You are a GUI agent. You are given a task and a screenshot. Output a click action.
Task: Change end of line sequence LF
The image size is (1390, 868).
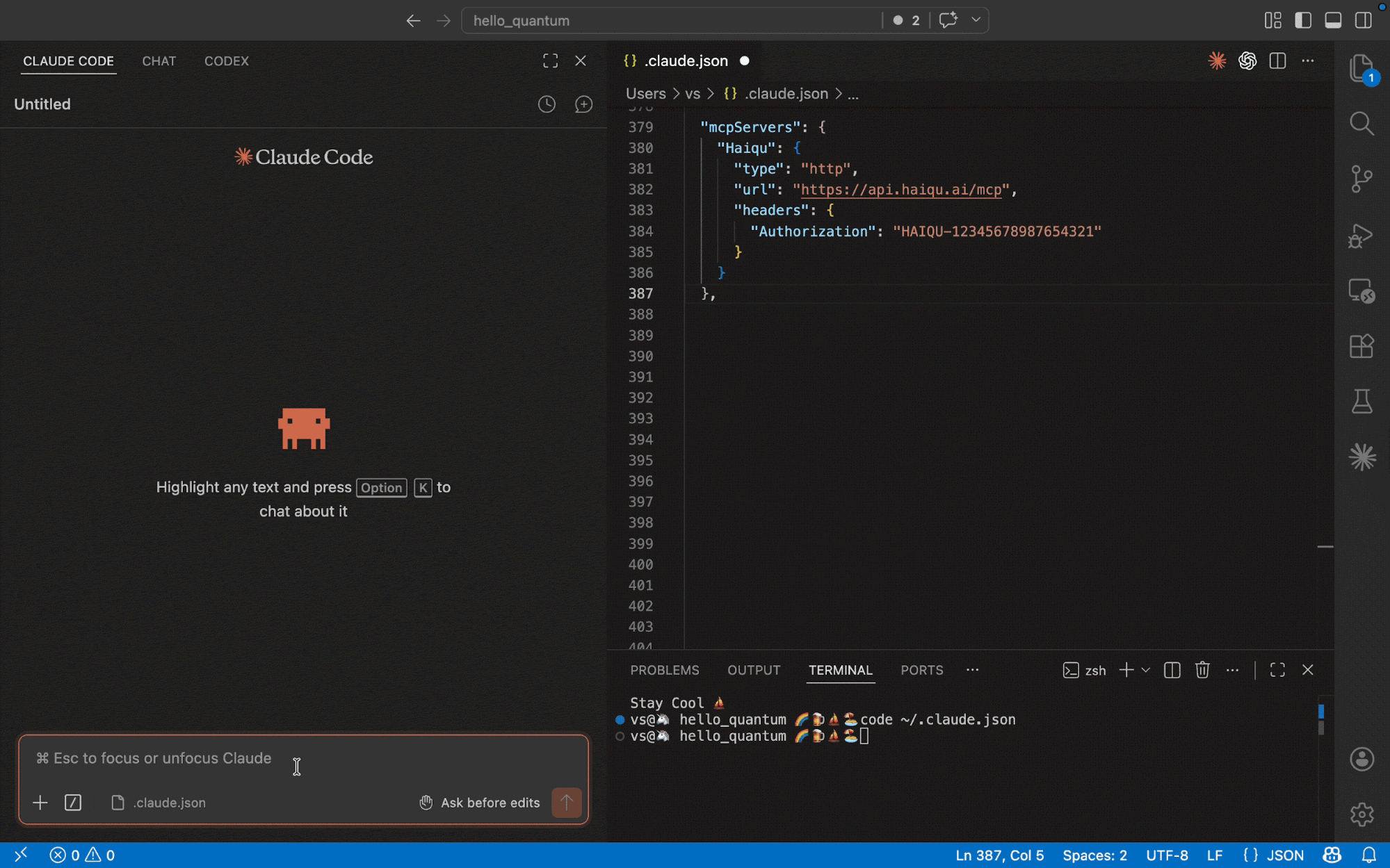coord(1215,855)
